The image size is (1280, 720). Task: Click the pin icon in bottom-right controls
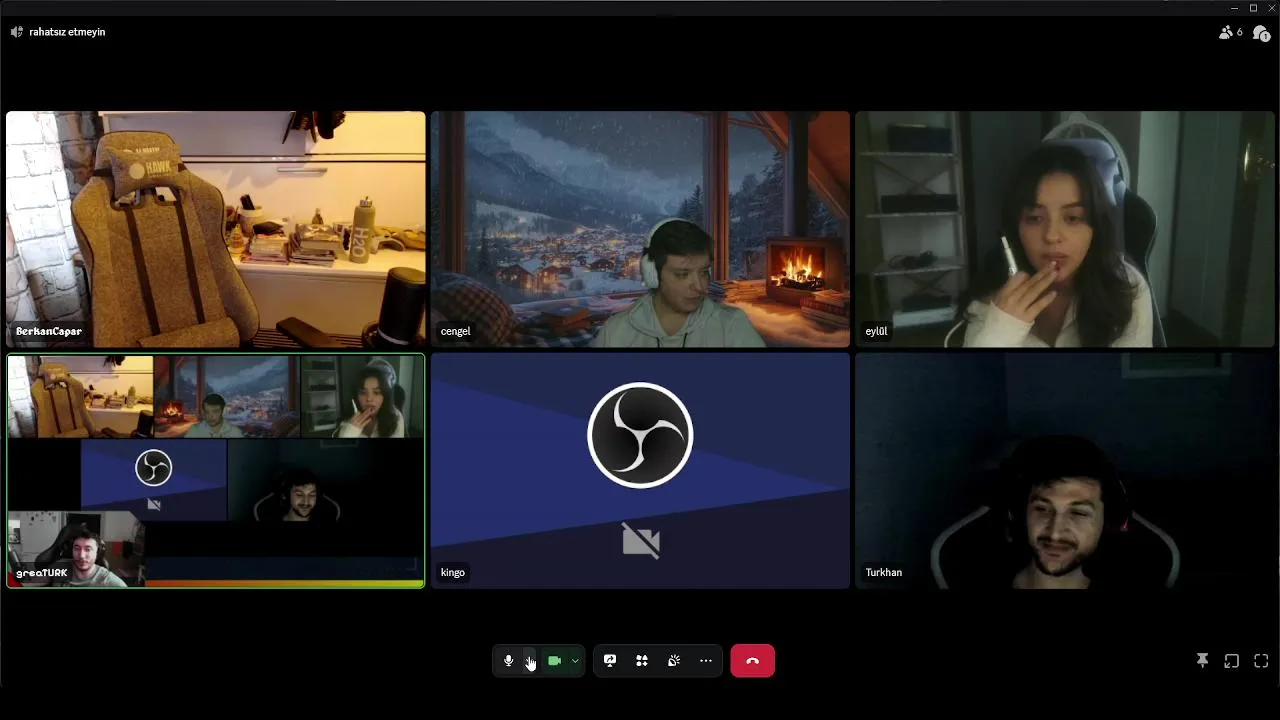[x=1202, y=661]
